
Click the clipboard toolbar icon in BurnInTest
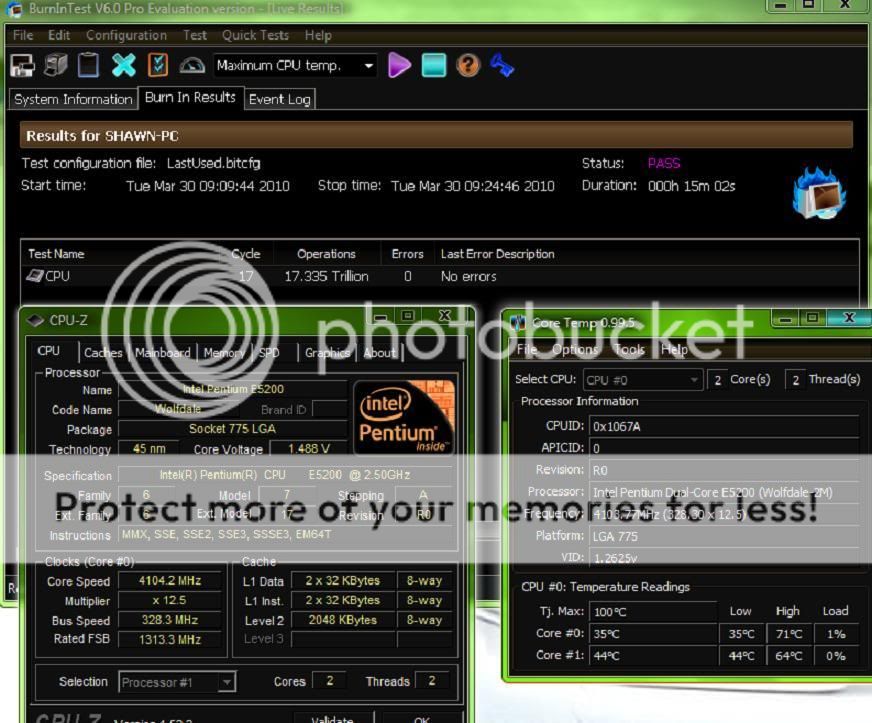pos(88,66)
